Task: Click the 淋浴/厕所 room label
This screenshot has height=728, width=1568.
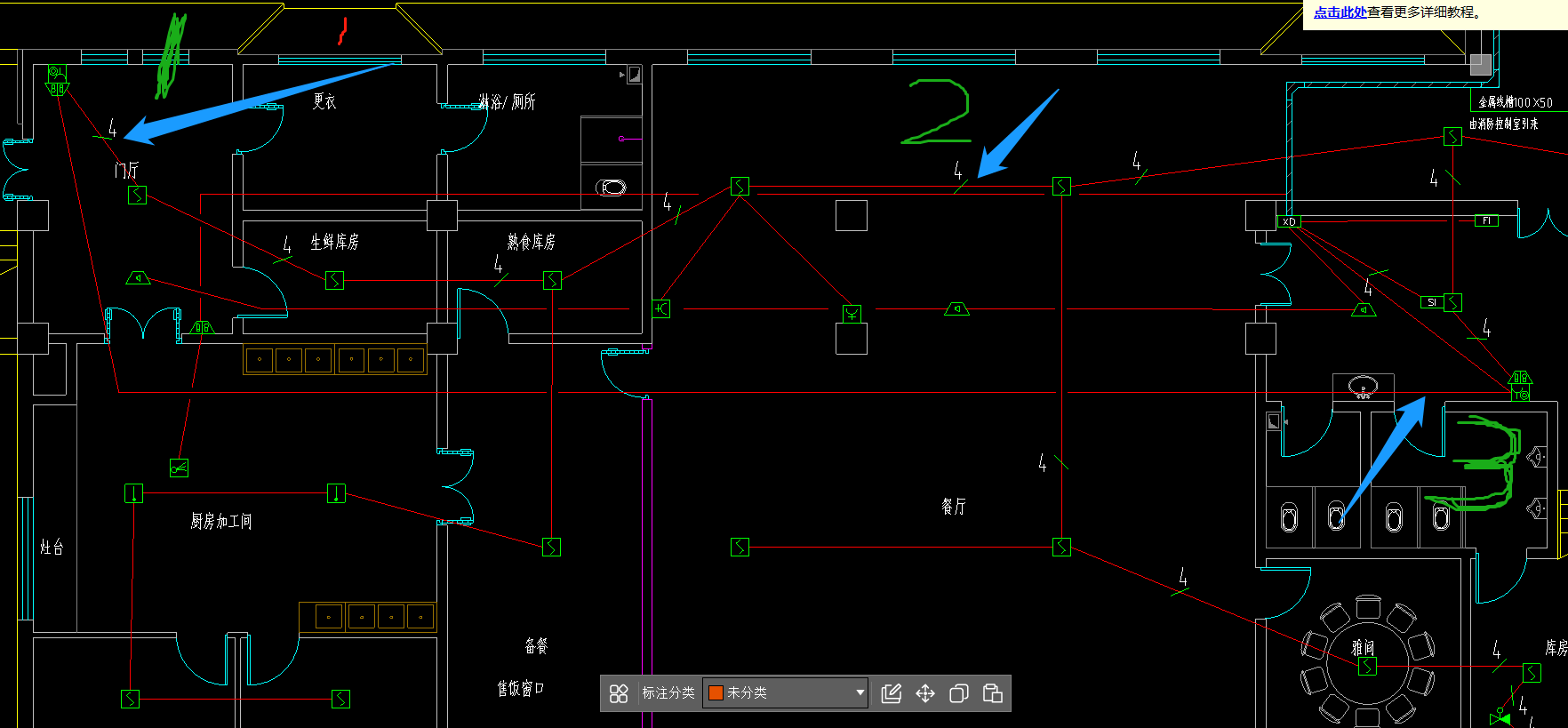Action: (x=507, y=102)
